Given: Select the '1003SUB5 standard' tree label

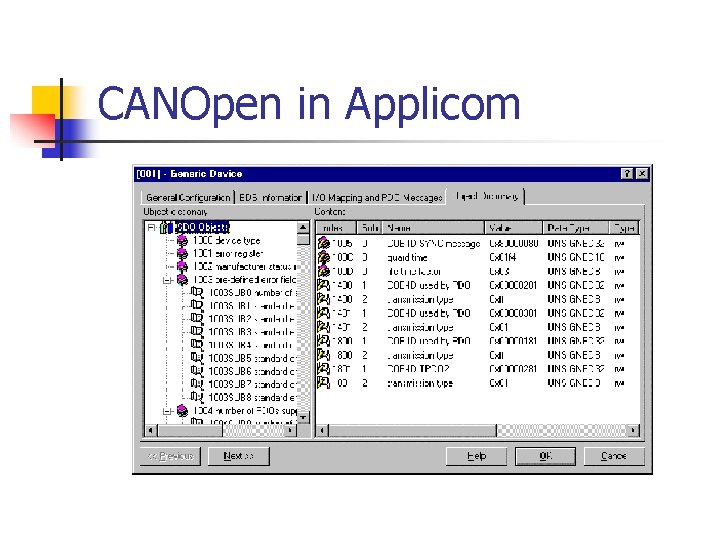Looking at the screenshot, I should coord(253,358).
